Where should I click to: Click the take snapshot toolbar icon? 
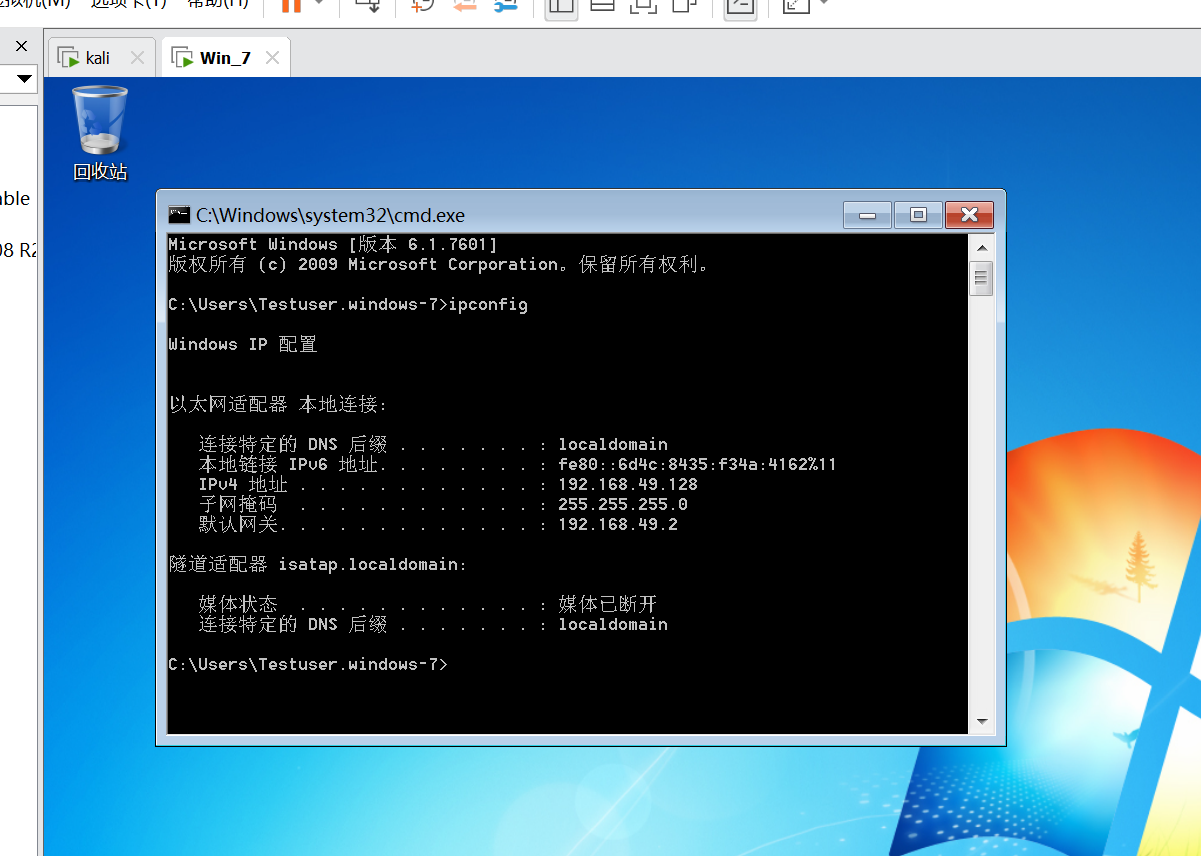click(x=423, y=5)
